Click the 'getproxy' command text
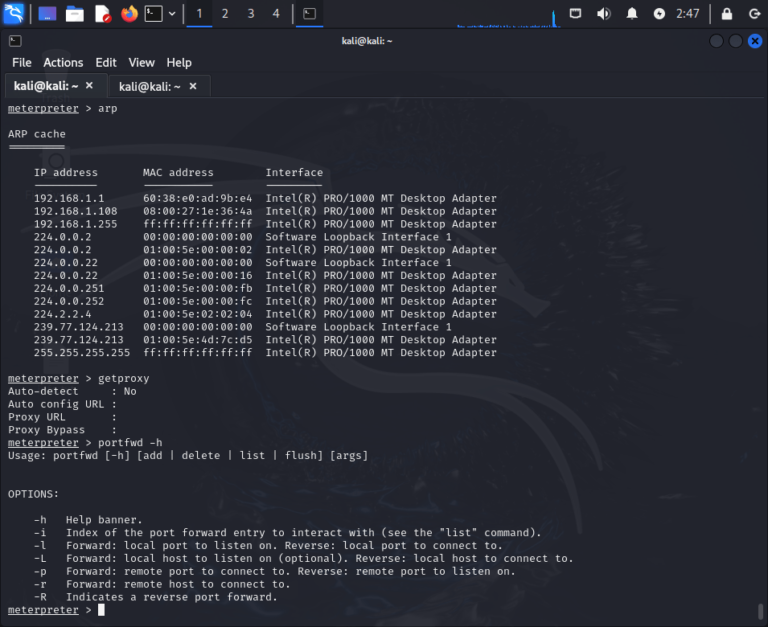The width and height of the screenshot is (768, 627). tap(123, 379)
